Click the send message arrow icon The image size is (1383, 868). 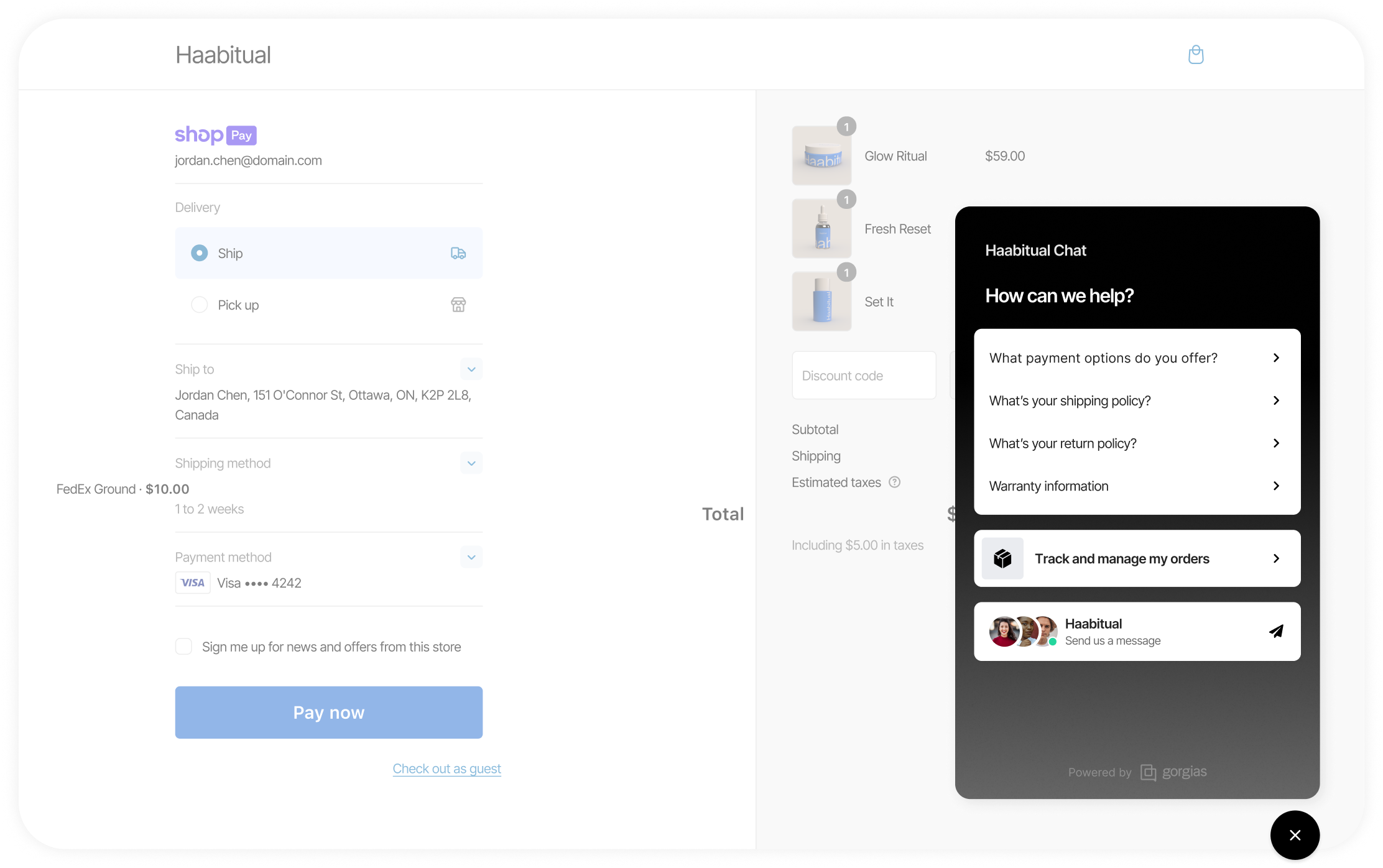pyautogui.click(x=1275, y=631)
